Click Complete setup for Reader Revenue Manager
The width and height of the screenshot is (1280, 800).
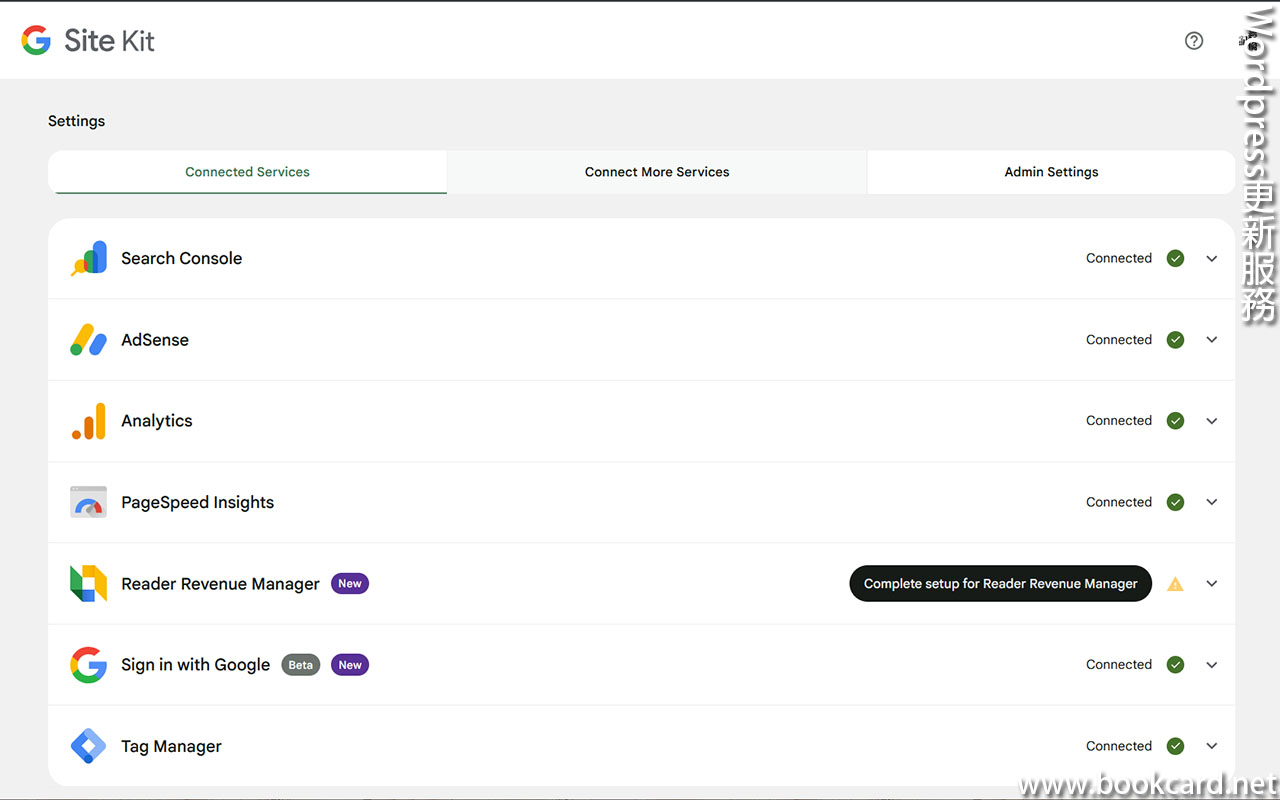point(1000,583)
